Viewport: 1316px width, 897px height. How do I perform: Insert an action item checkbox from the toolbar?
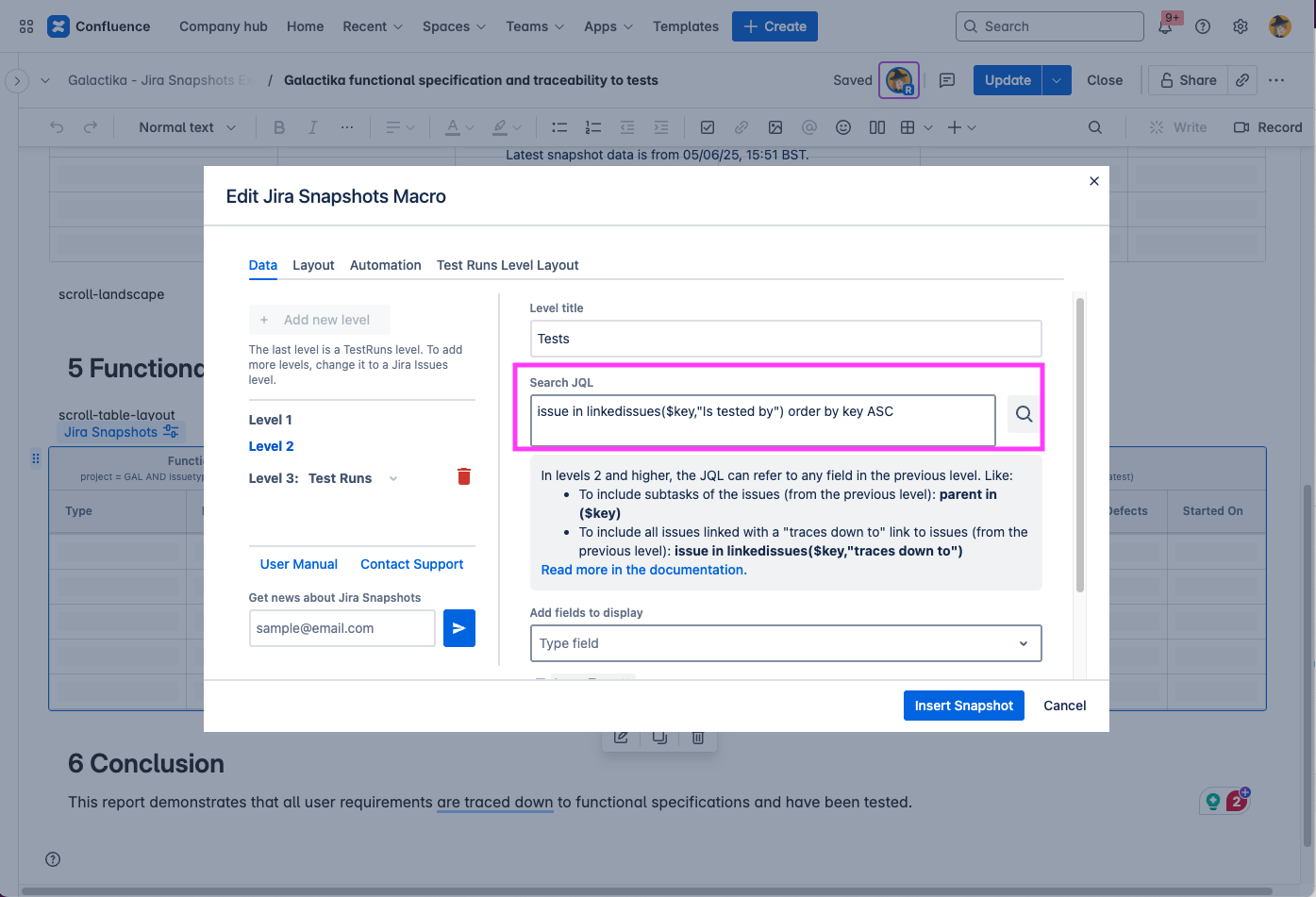pyautogui.click(x=708, y=126)
